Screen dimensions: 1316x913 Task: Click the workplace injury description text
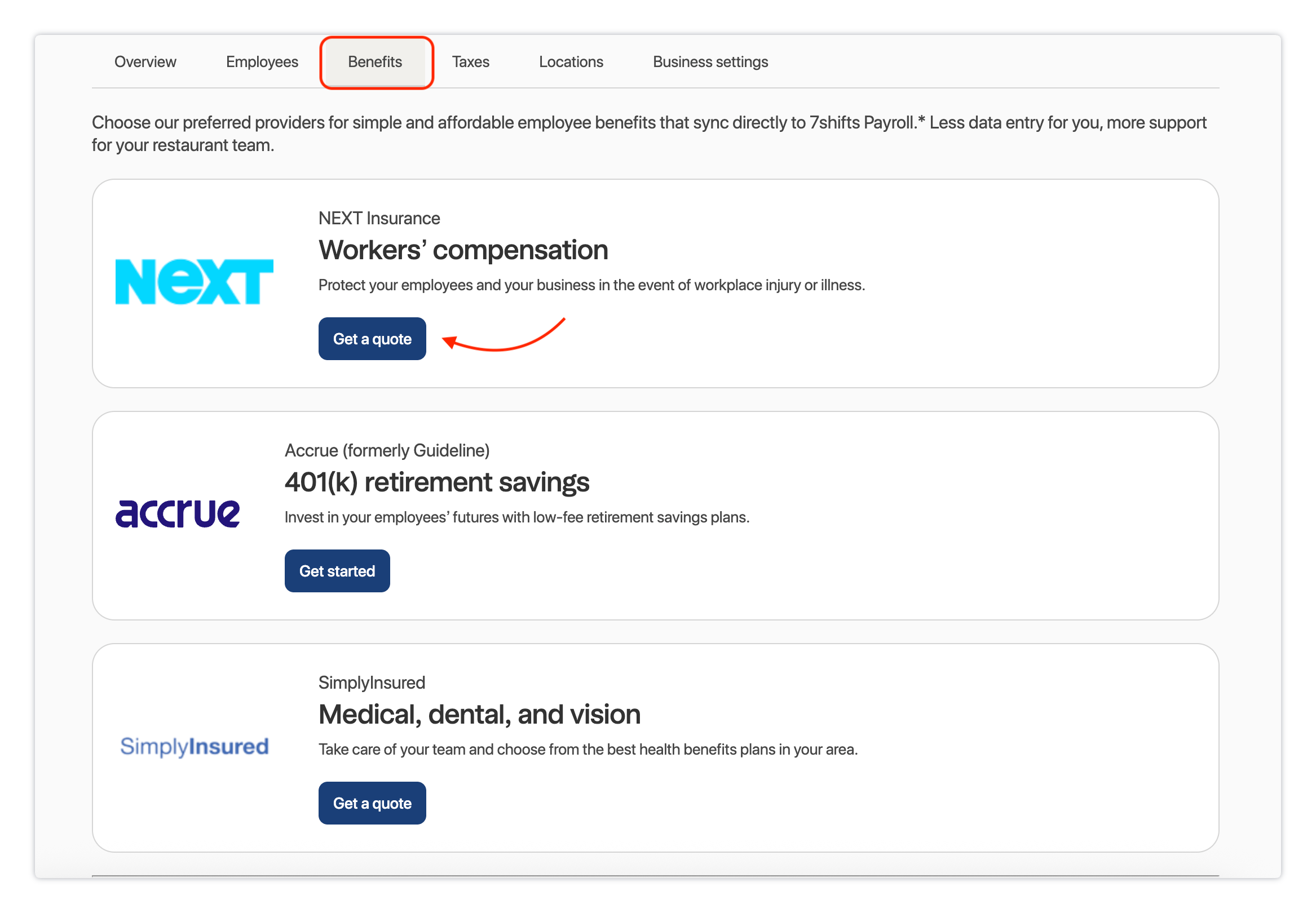click(x=591, y=285)
